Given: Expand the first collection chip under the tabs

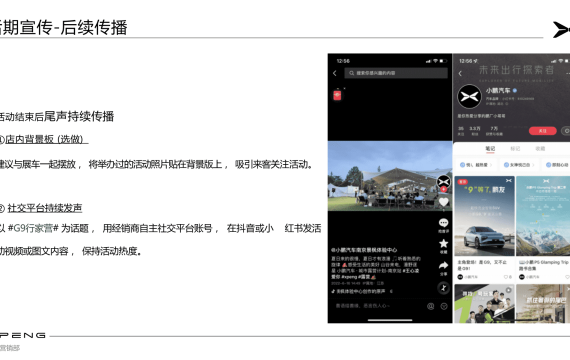Looking at the screenshot, I should [476, 165].
